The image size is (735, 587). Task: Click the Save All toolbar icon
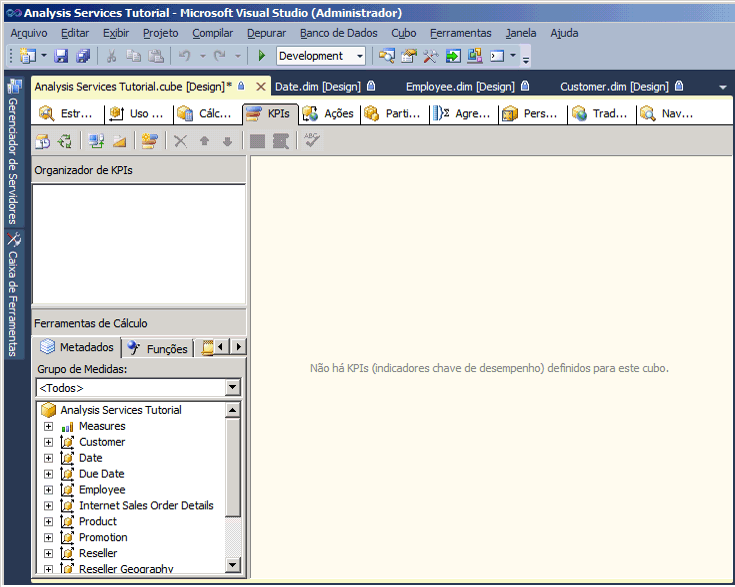pyautogui.click(x=83, y=56)
